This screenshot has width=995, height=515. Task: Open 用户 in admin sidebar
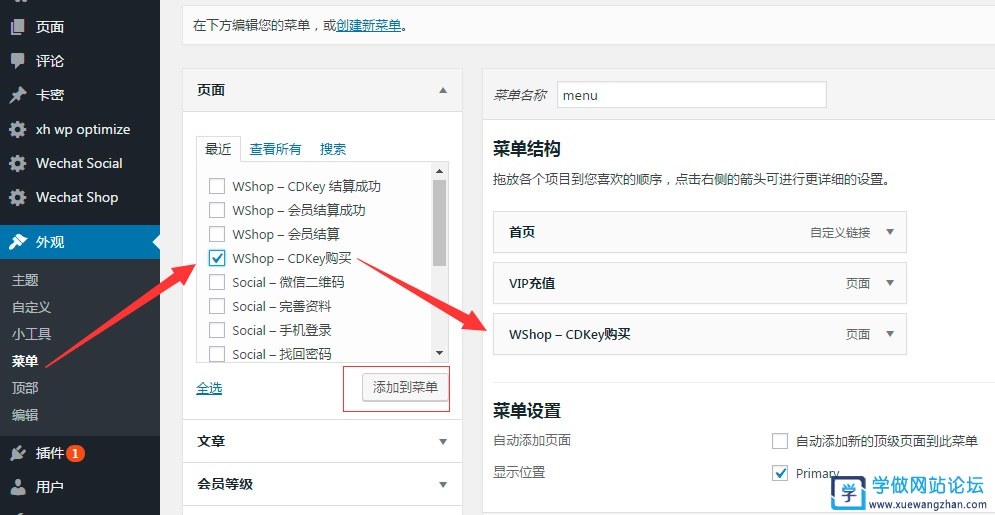click(x=50, y=487)
